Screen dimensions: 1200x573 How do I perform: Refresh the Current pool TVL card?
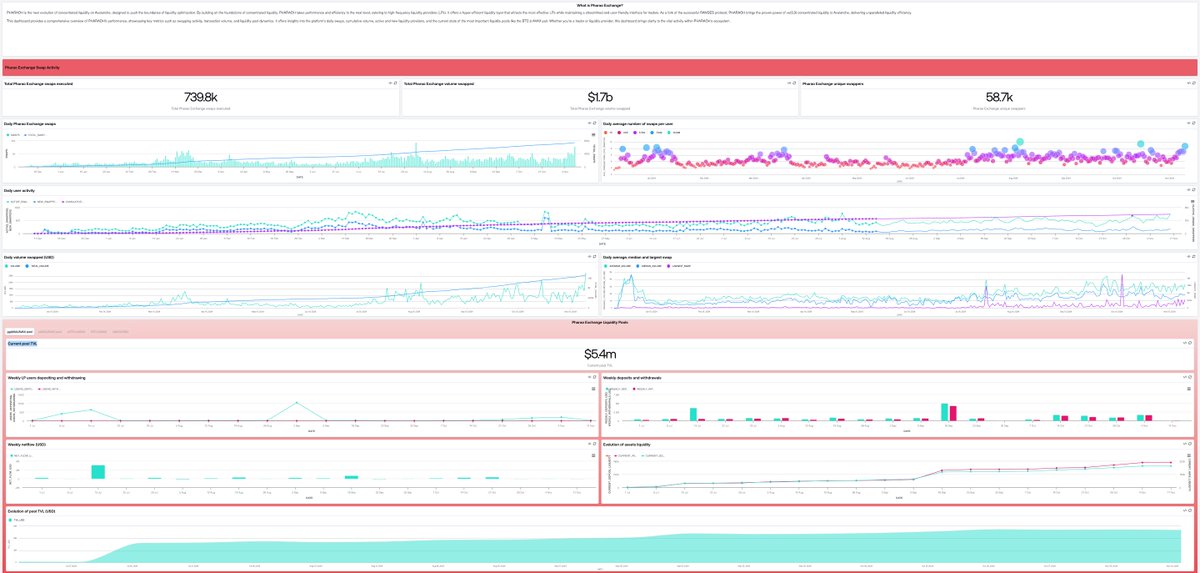[x=1191, y=342]
